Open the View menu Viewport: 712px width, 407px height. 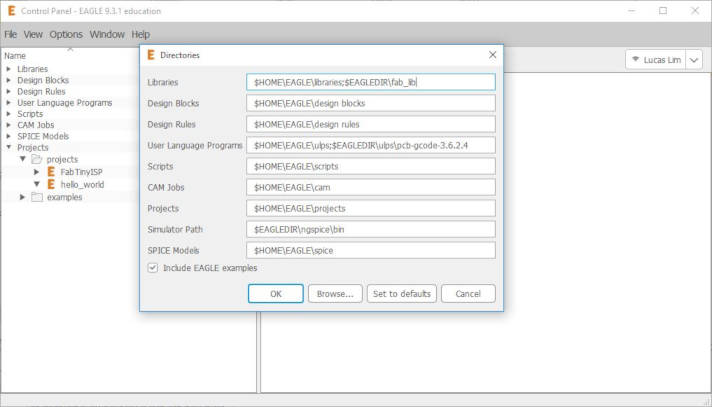(33, 35)
